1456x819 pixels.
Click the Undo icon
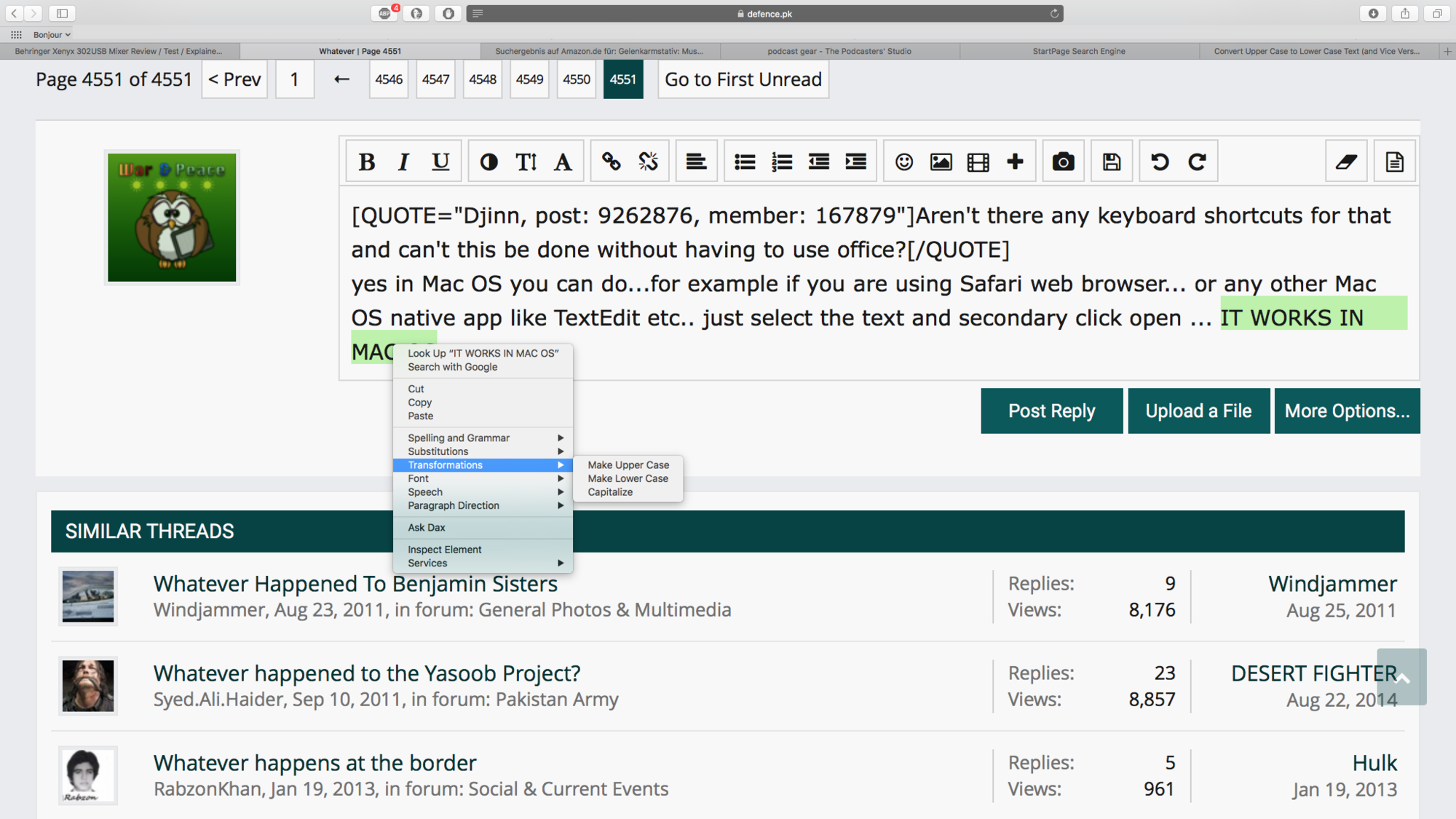point(1159,162)
